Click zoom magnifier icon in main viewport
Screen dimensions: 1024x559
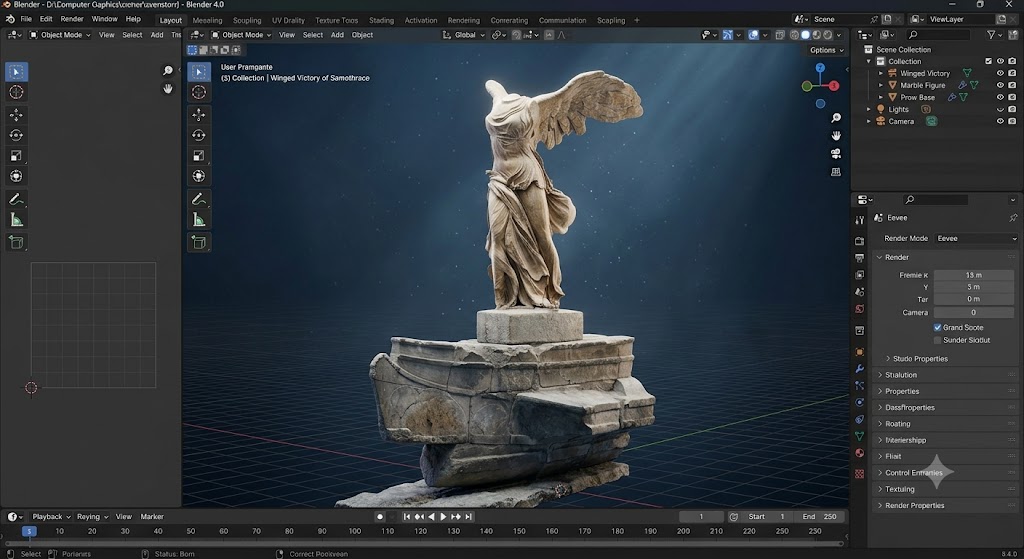(x=836, y=118)
